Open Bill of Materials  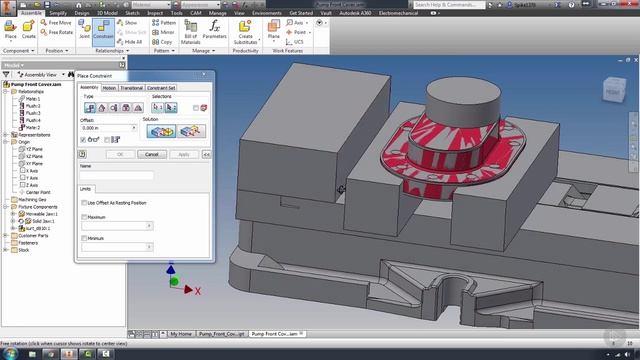click(x=191, y=32)
